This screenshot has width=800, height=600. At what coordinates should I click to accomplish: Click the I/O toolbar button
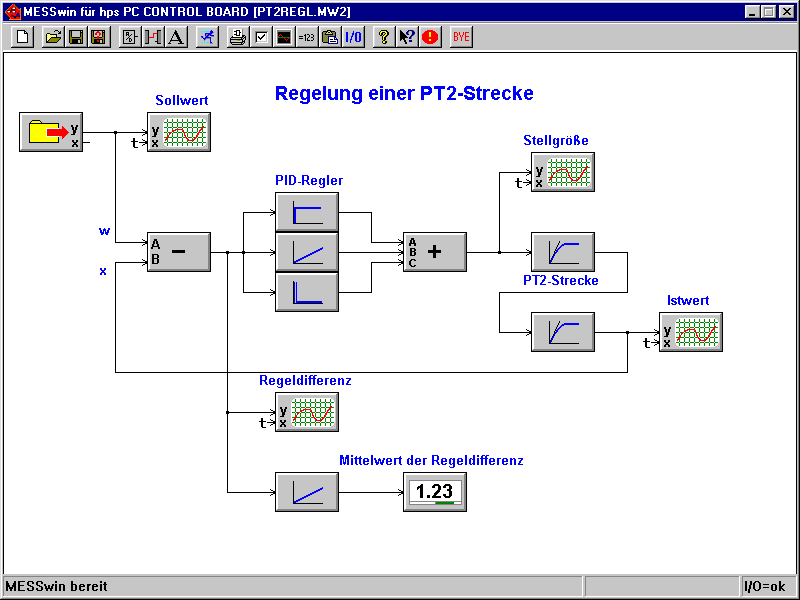tap(353, 37)
